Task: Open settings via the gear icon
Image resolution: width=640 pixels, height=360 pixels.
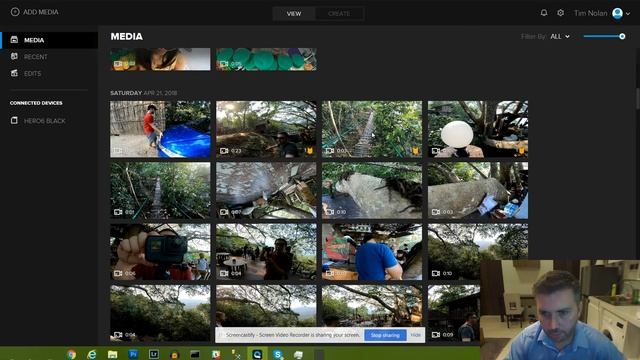Action: (560, 13)
